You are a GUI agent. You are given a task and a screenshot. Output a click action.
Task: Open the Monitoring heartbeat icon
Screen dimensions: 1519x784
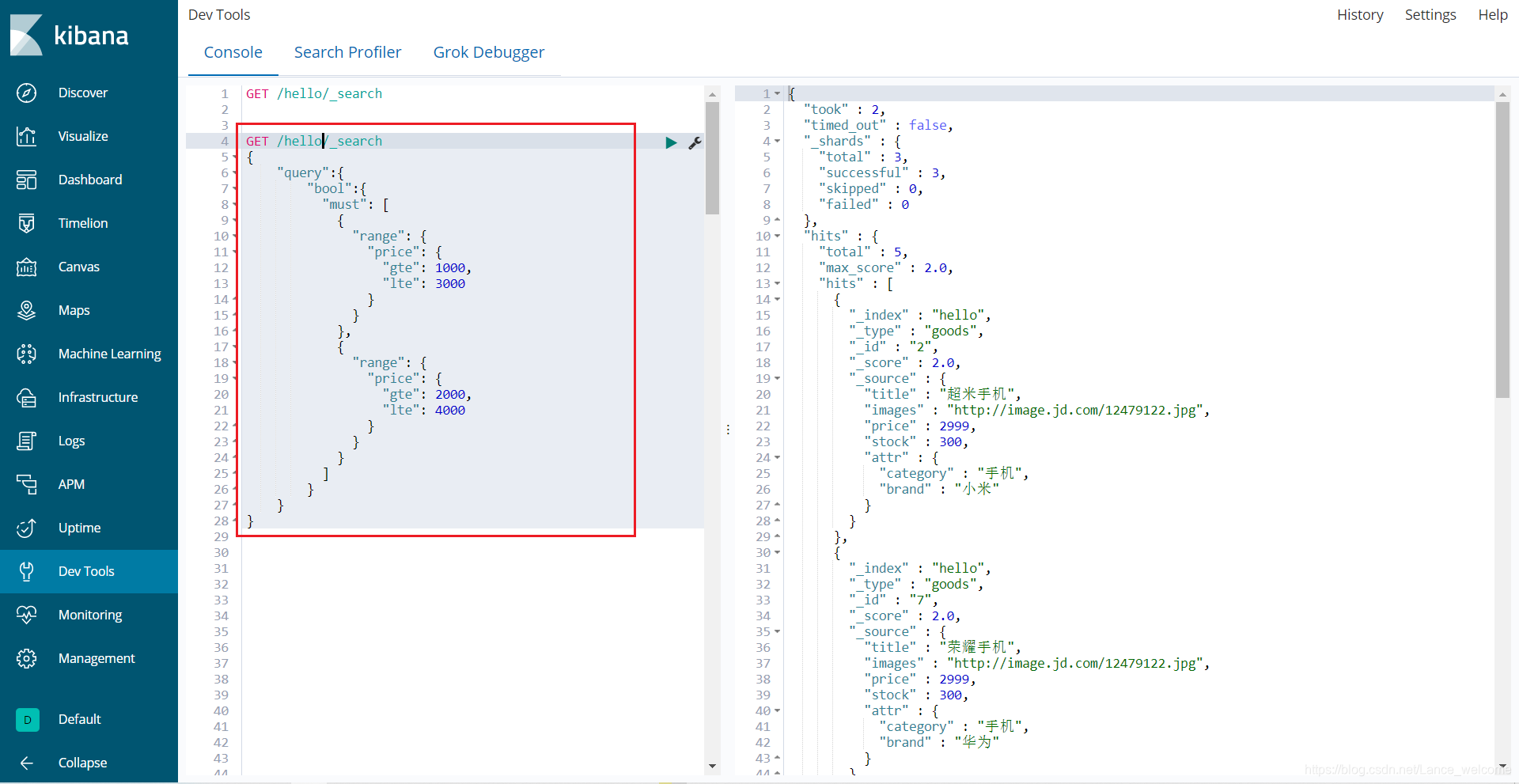(26, 615)
